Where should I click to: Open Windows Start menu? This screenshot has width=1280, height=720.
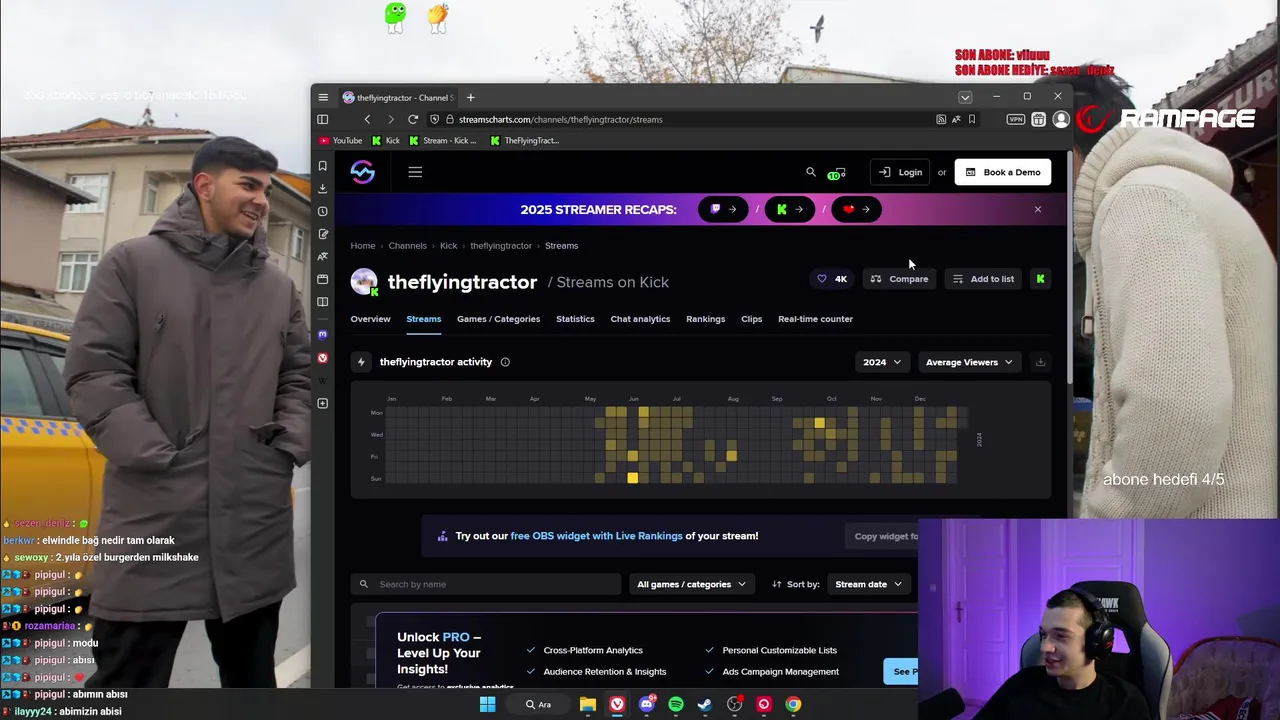pos(487,704)
